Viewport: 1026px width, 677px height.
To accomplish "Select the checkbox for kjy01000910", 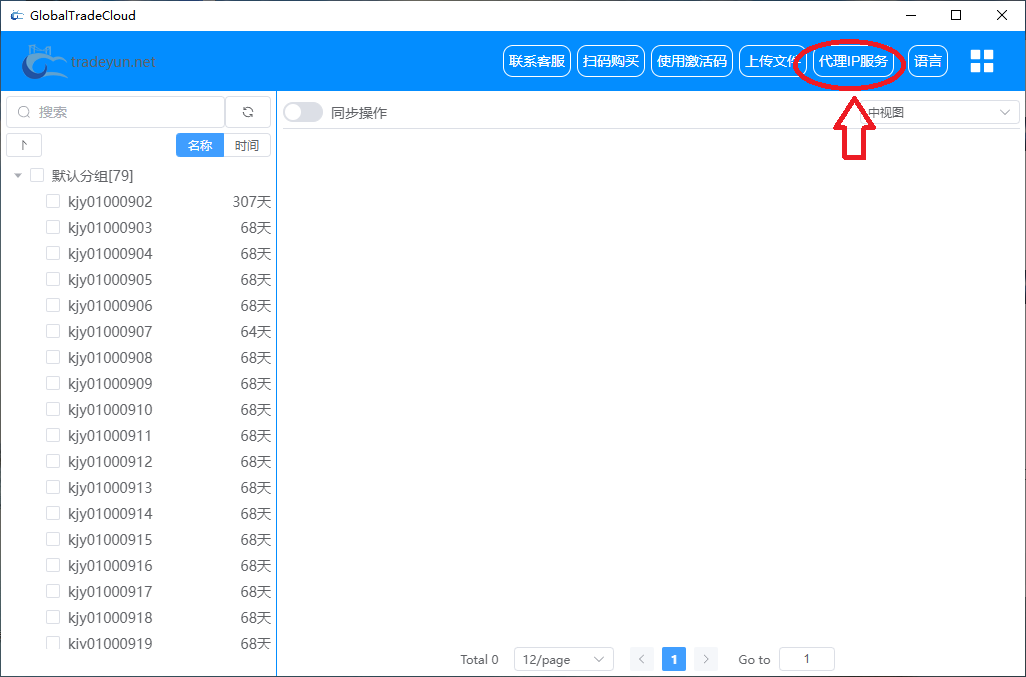I will coord(53,410).
